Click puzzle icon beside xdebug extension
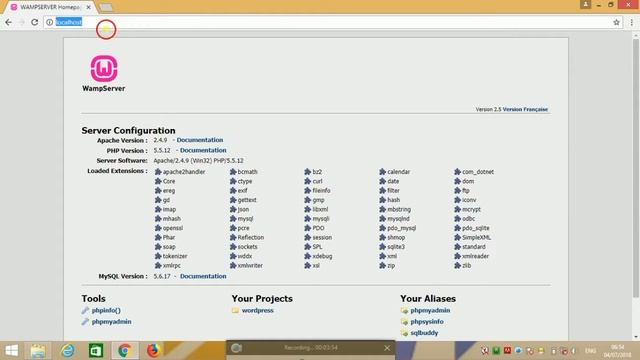640x360 pixels. (308, 256)
